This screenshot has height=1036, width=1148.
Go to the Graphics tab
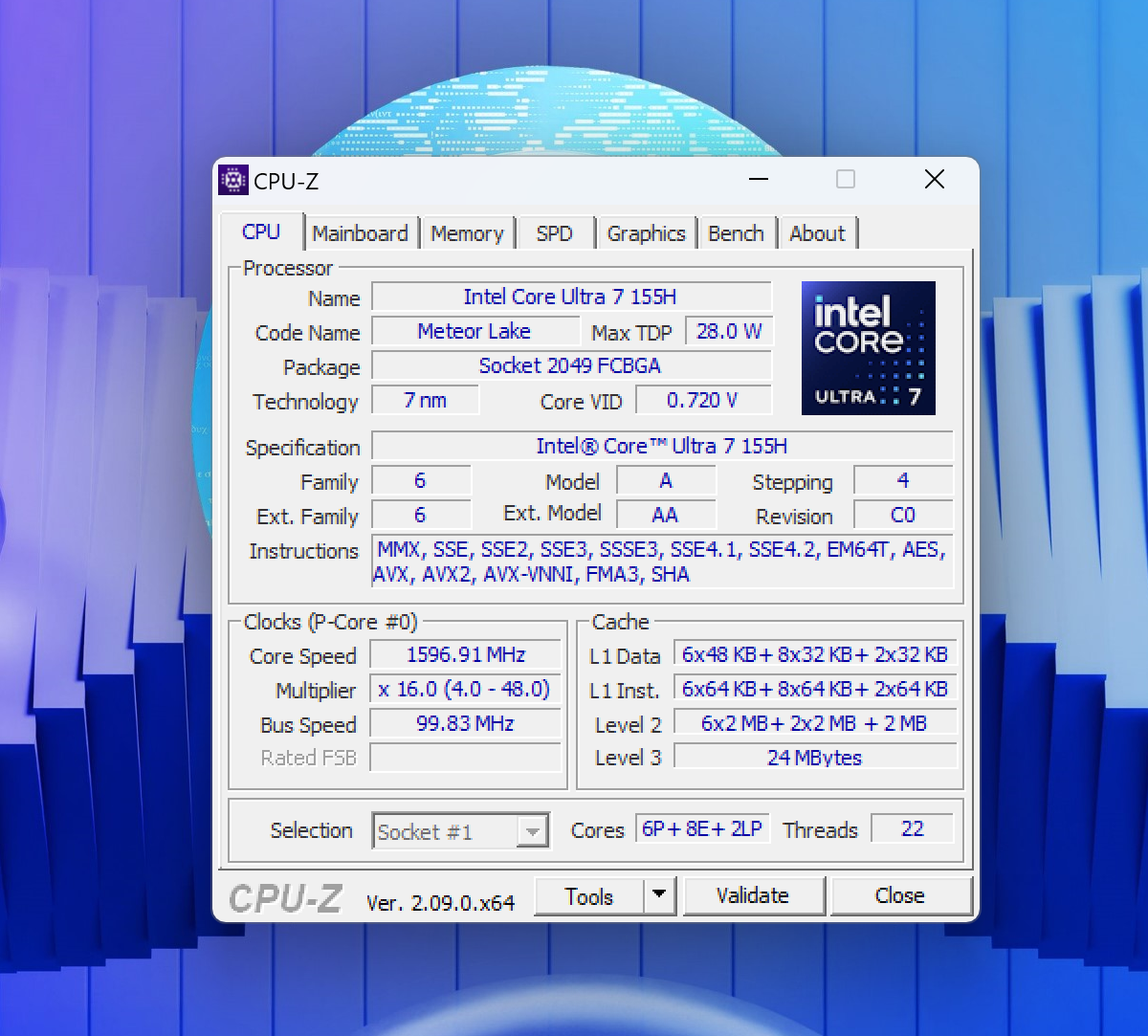647,233
